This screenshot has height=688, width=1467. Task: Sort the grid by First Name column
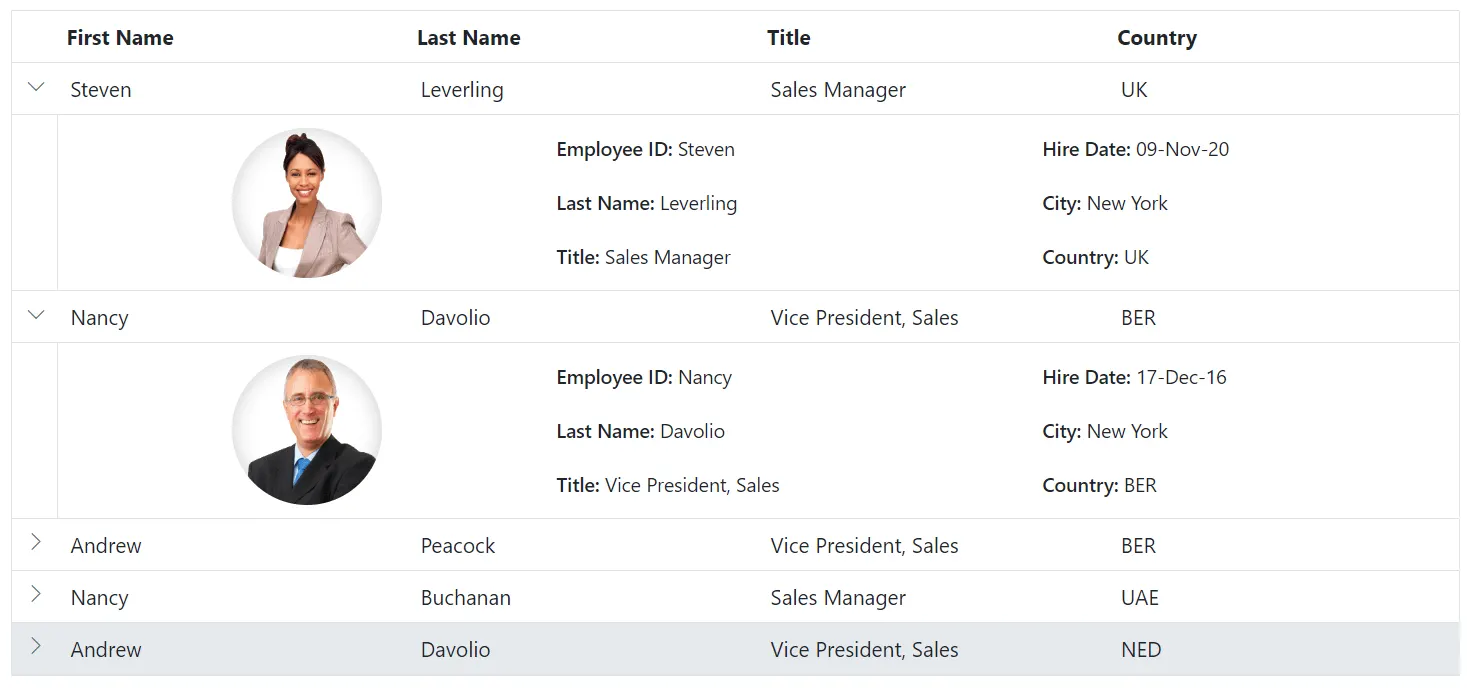pos(120,37)
